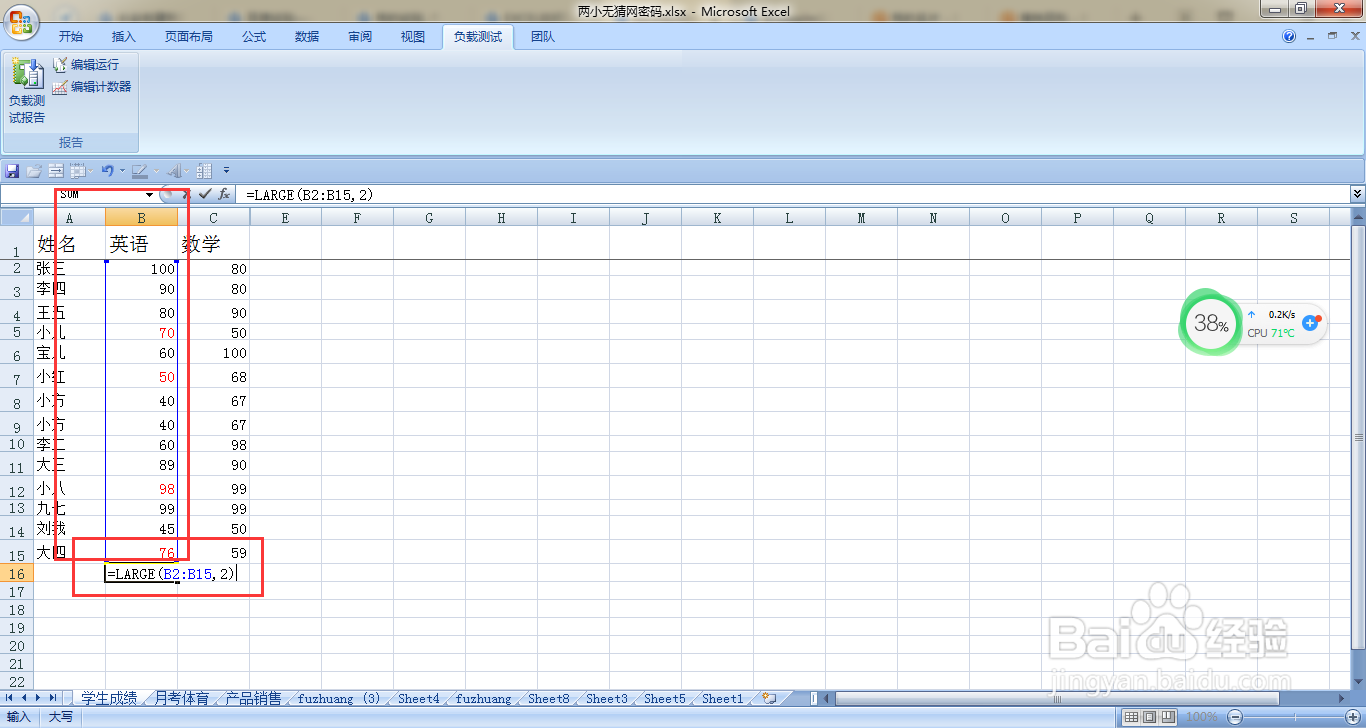Click the cell with value 100 in the 英语 column

click(141, 269)
